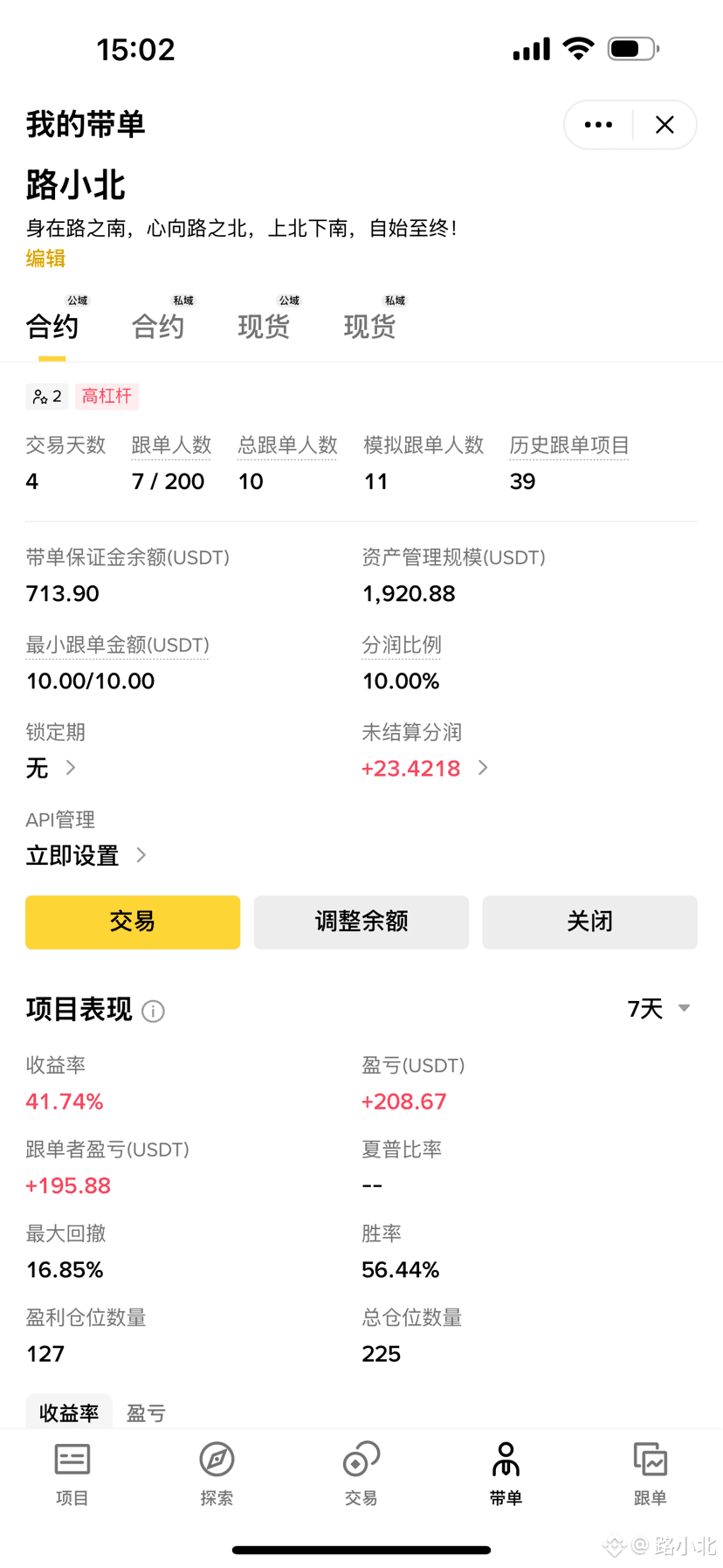
Task: Close the 我的带单 mini program
Action: [x=664, y=125]
